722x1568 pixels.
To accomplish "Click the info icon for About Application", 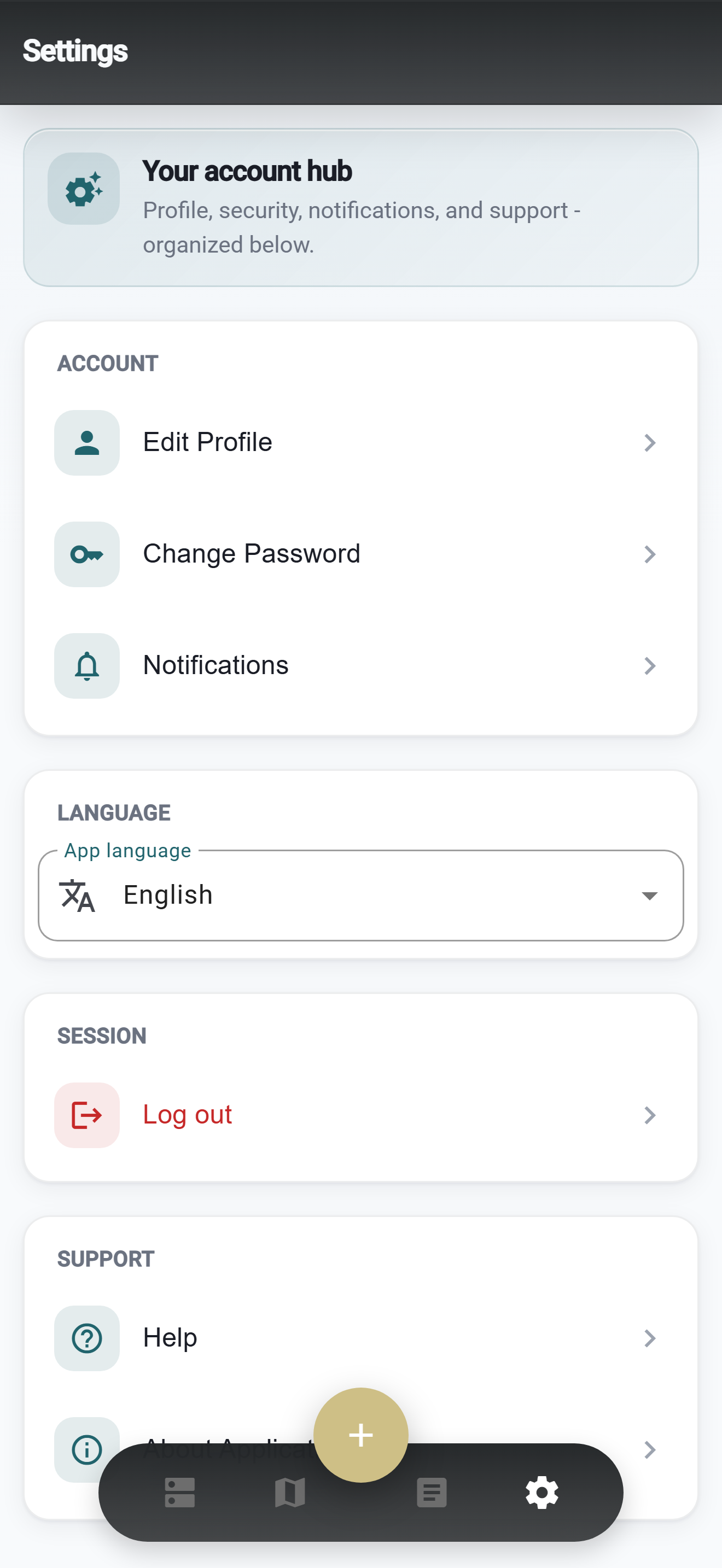I will (x=87, y=1449).
